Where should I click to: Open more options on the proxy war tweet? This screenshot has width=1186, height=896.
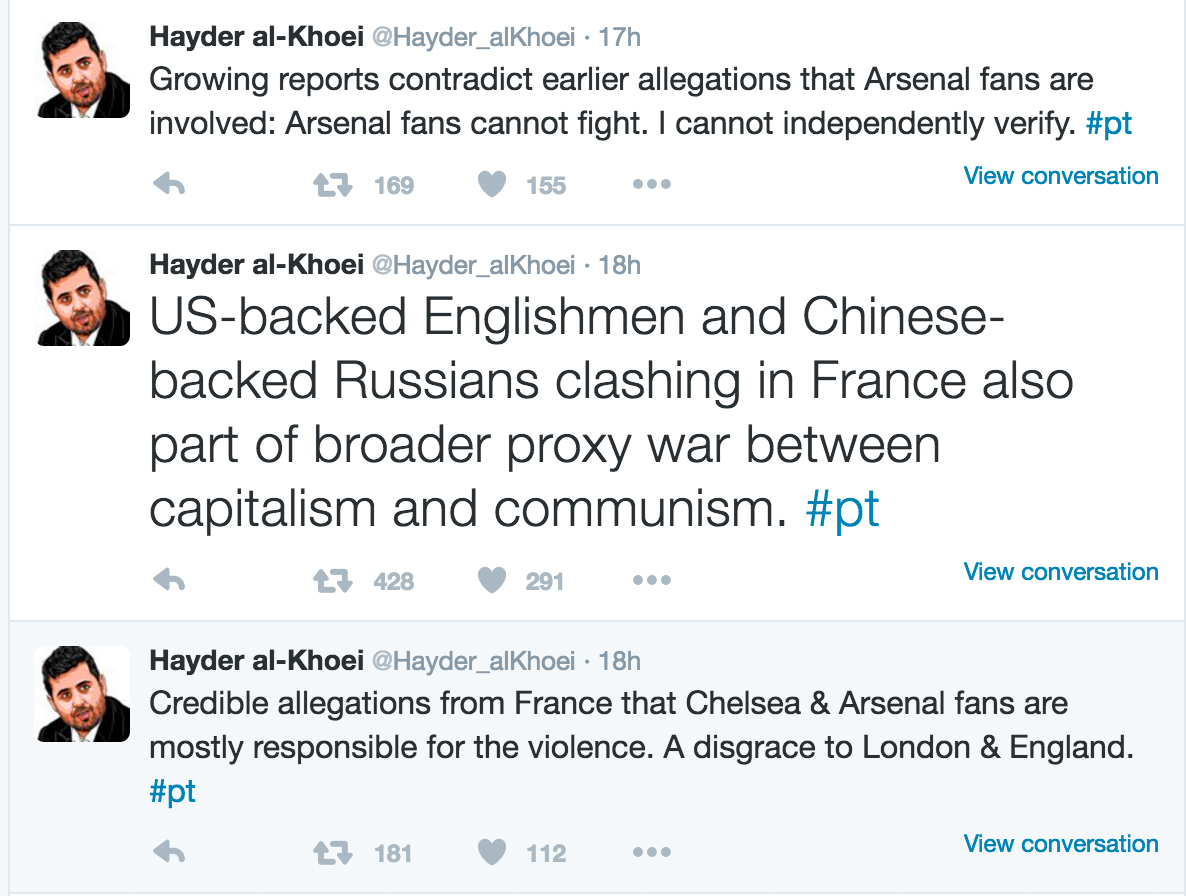pos(652,581)
